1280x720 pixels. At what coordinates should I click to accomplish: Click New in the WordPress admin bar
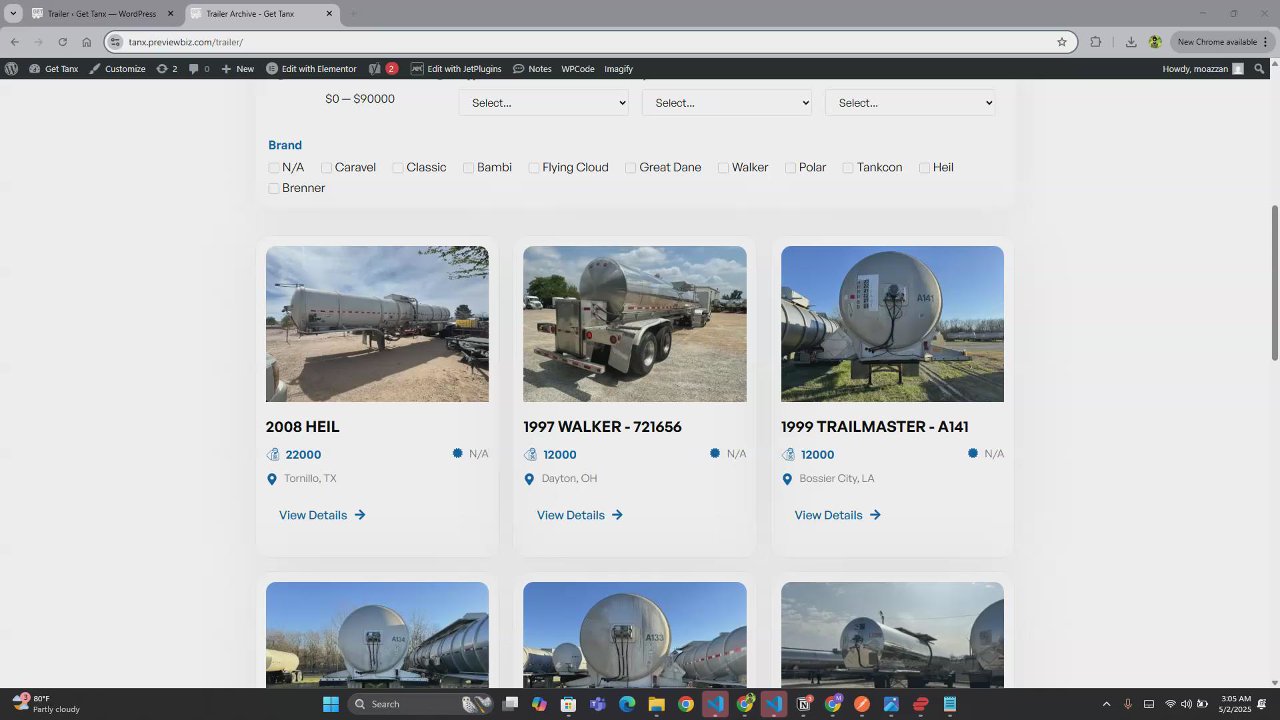[x=238, y=69]
